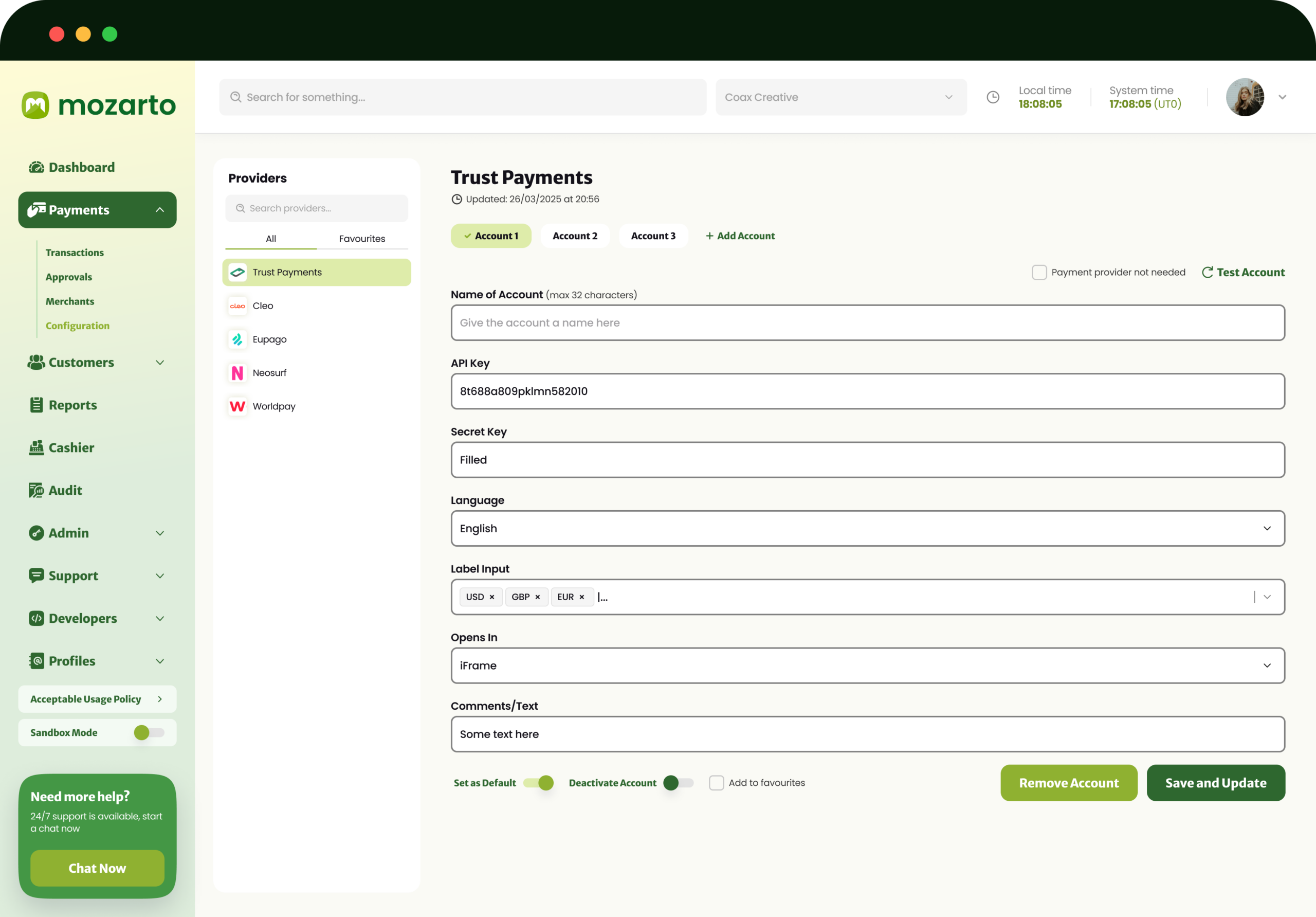Click the Name of Account input field
This screenshot has width=1316, height=917.
pyautogui.click(x=868, y=323)
